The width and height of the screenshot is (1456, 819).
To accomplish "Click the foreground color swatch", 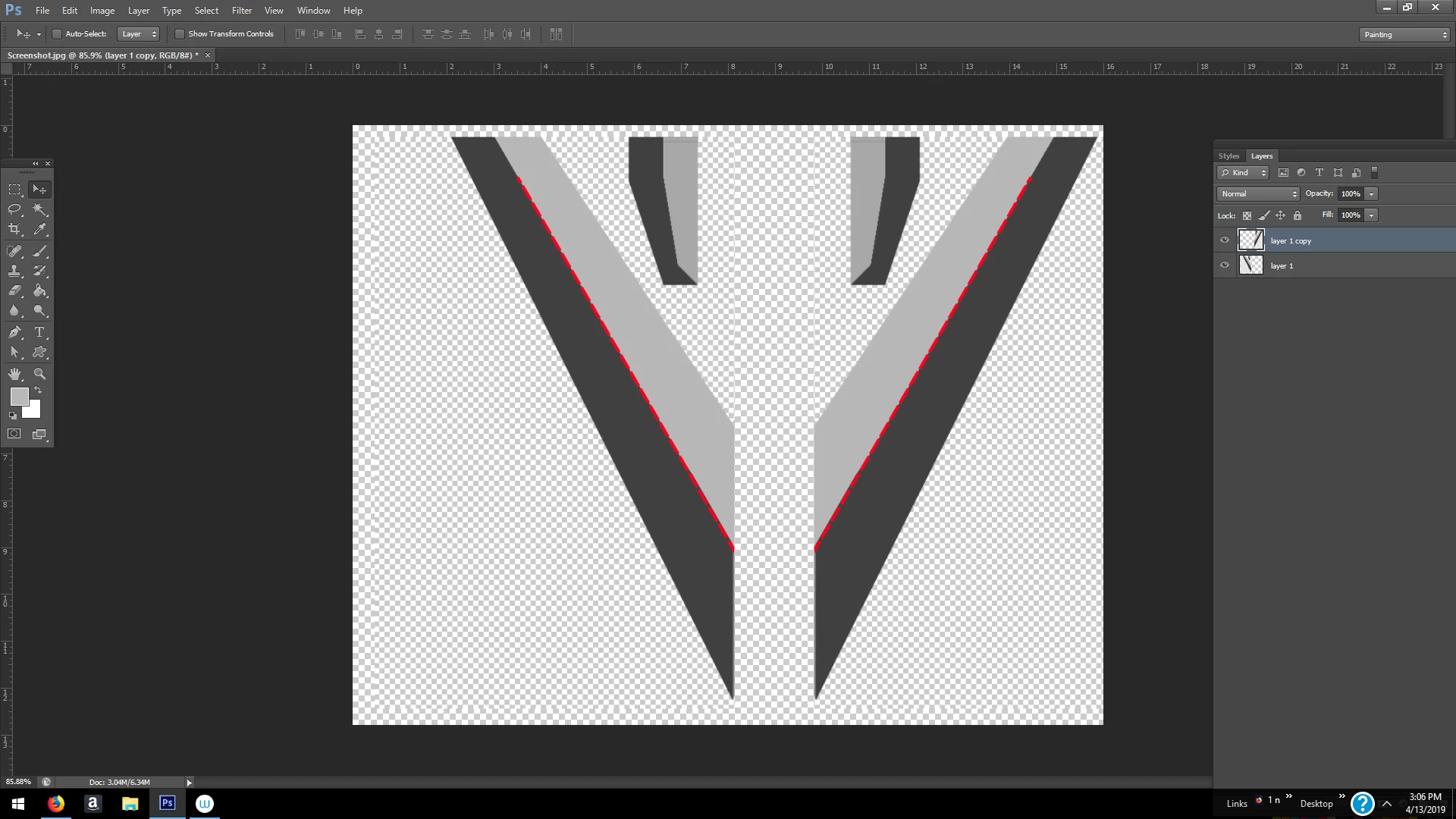I will pyautogui.click(x=19, y=397).
